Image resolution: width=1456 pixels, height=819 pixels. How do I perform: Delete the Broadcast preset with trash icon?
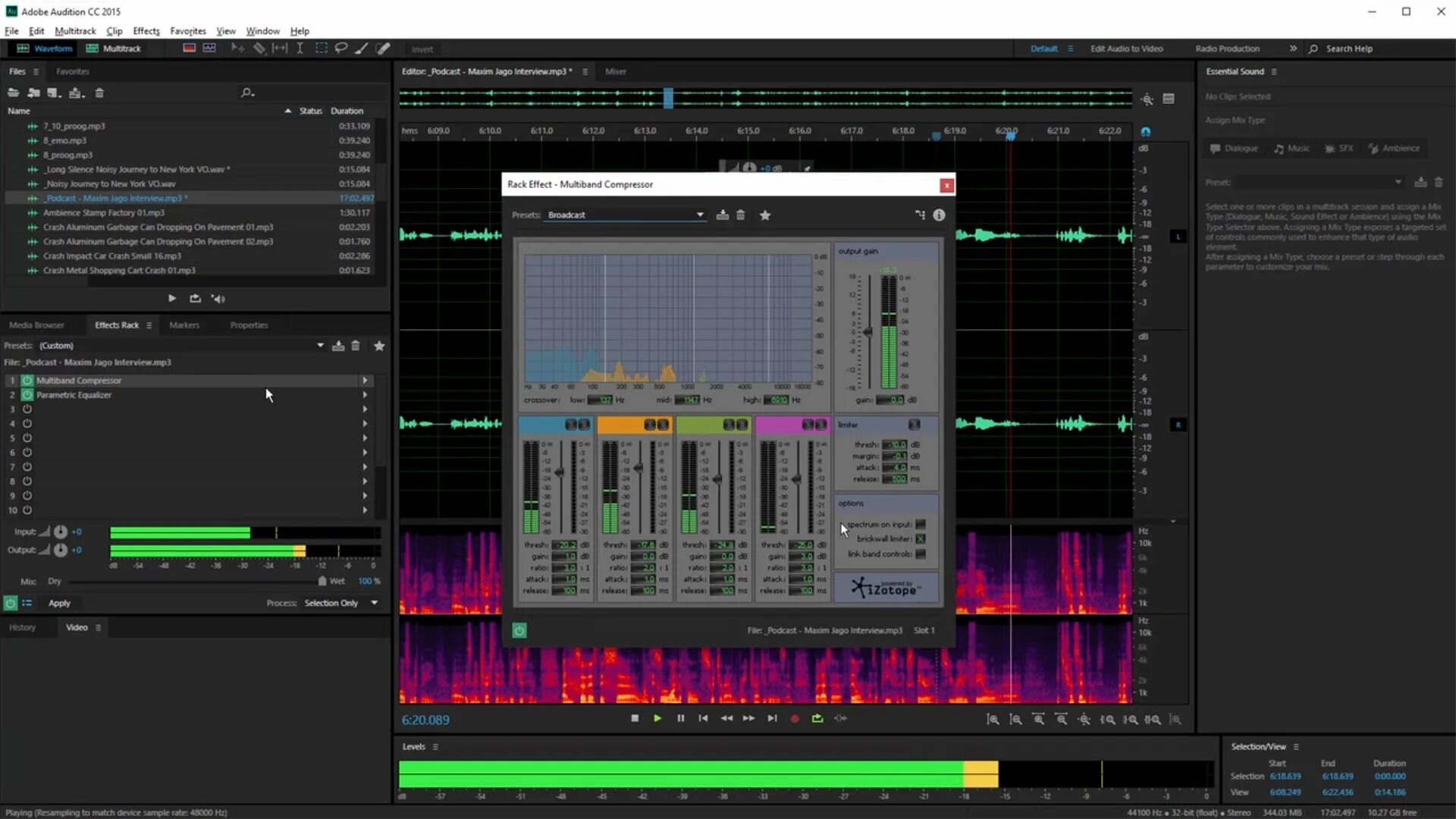pos(741,215)
